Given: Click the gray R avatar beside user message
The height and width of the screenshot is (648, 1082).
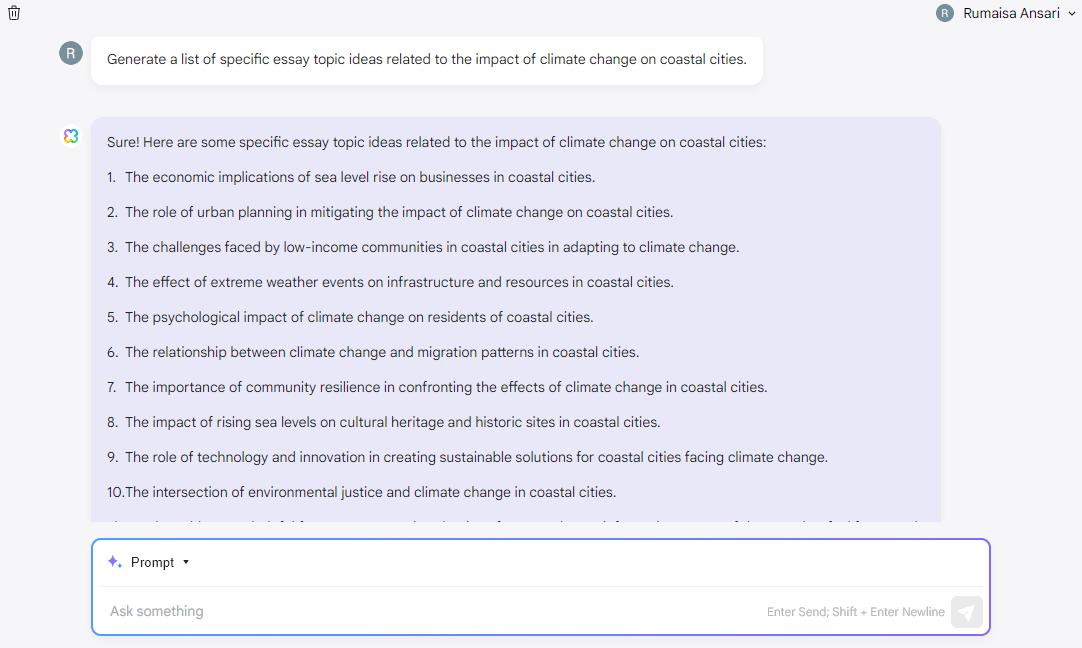Looking at the screenshot, I should [x=71, y=53].
